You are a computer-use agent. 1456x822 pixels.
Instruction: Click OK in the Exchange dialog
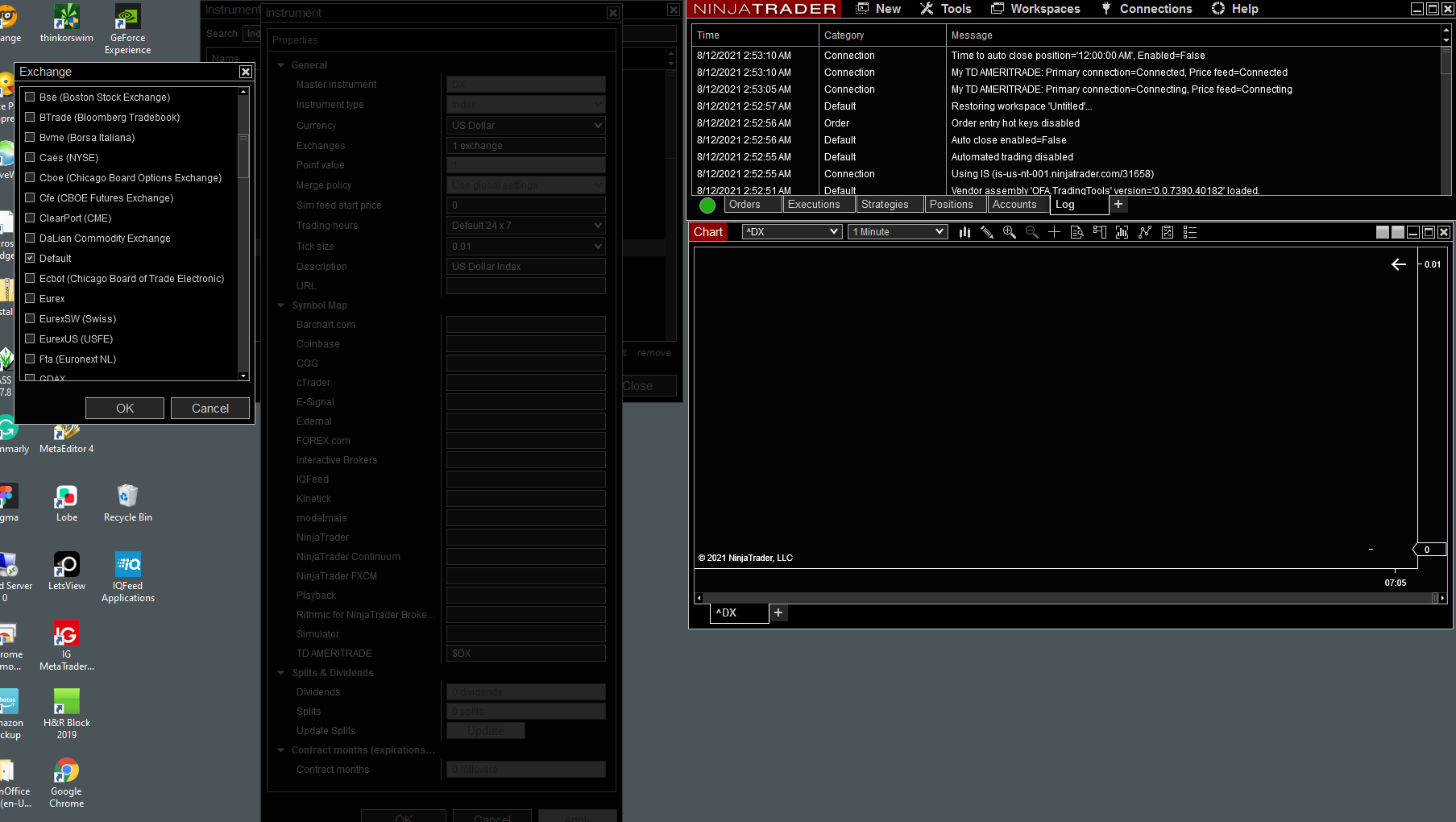click(x=125, y=409)
